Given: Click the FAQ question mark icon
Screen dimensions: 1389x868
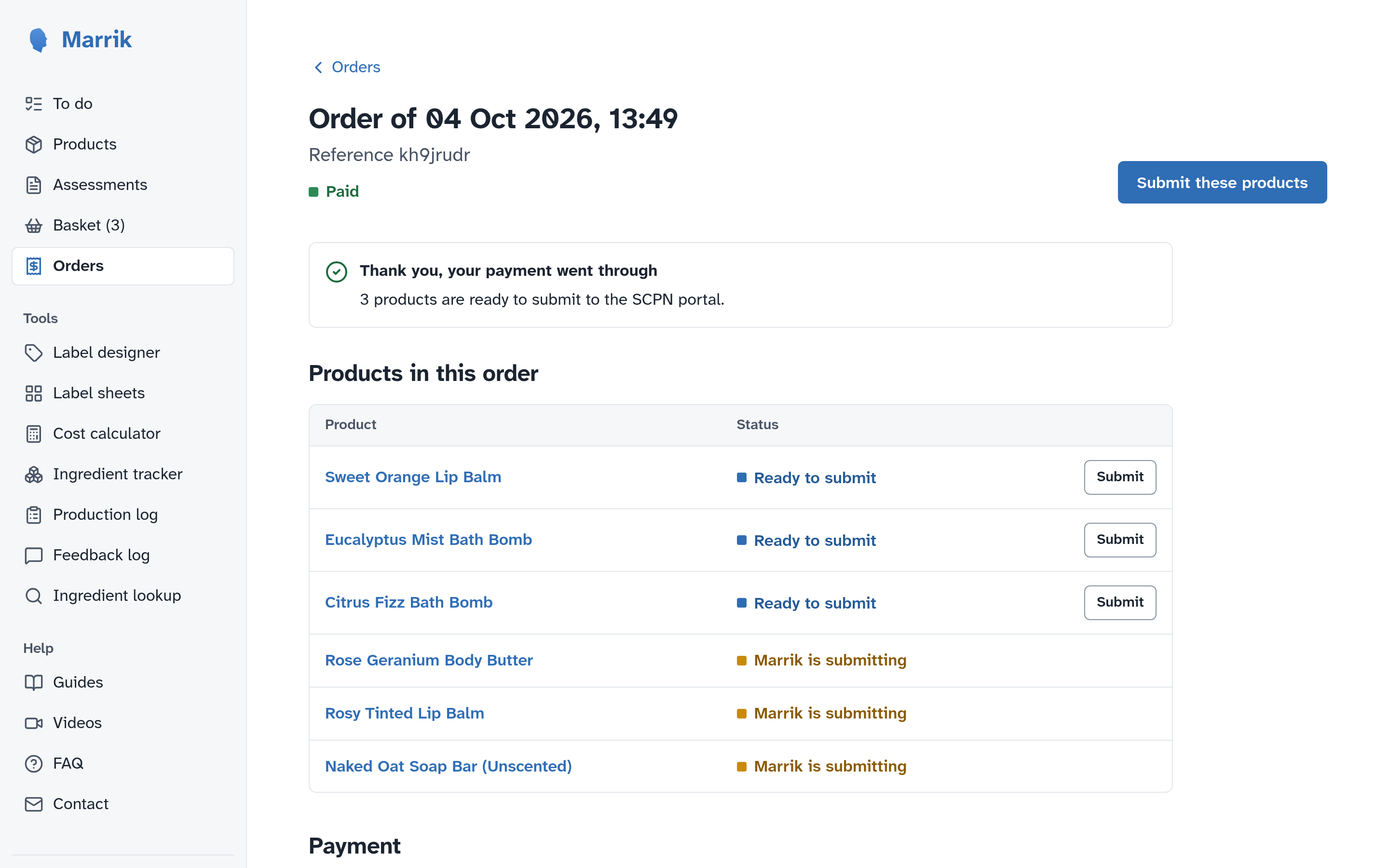Looking at the screenshot, I should coord(34,763).
